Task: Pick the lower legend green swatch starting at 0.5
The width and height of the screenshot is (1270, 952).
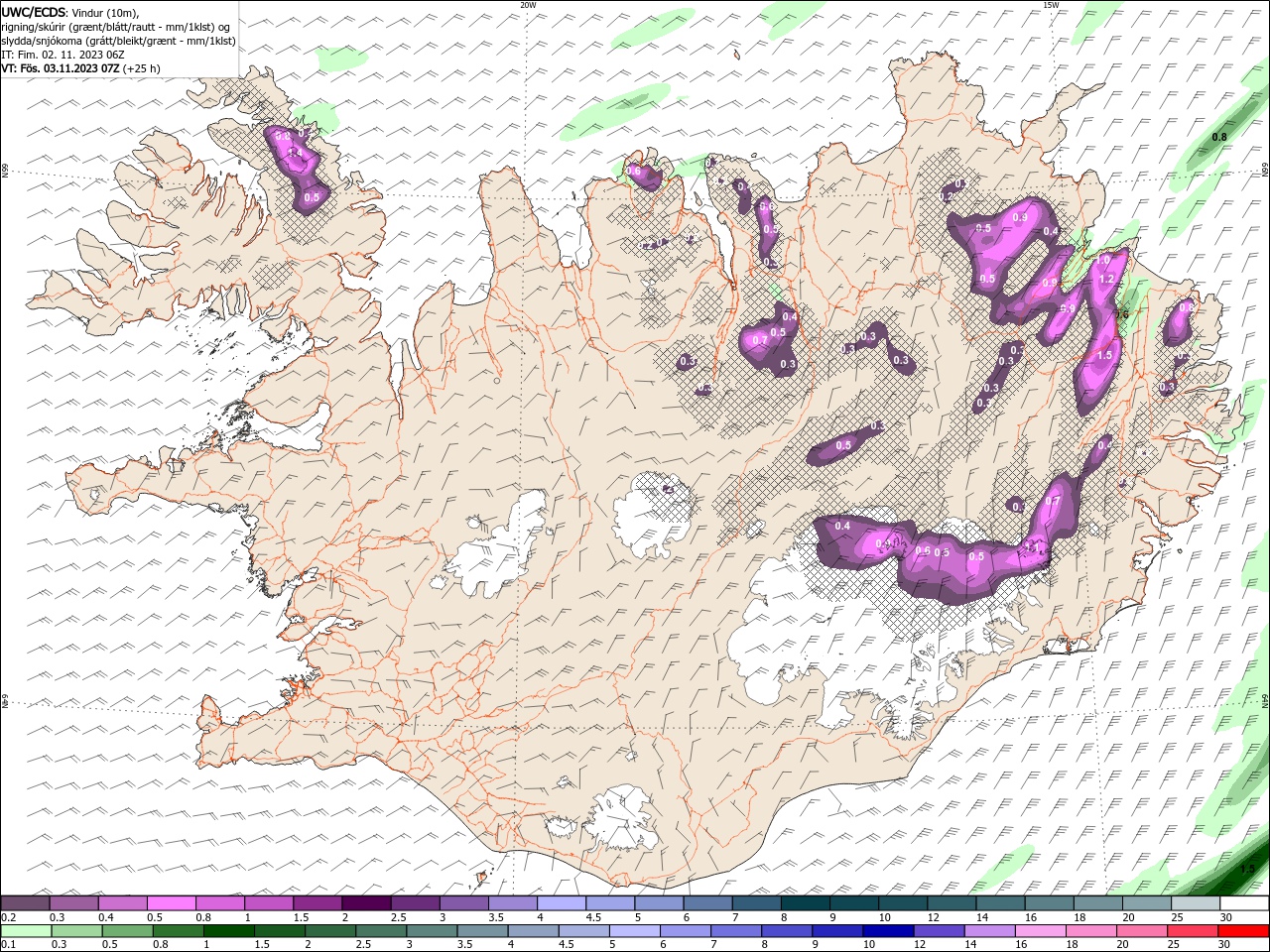Action: tap(127, 930)
